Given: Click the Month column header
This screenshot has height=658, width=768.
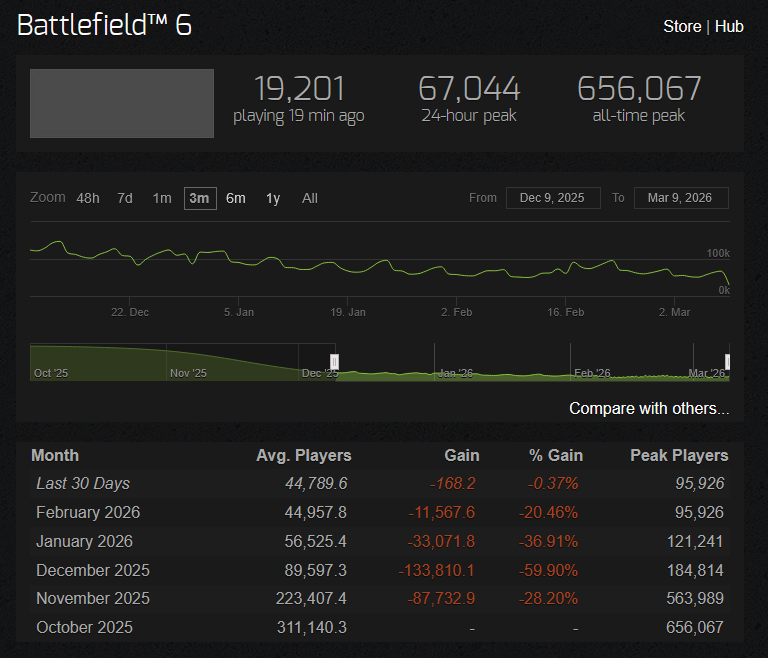Looking at the screenshot, I should pyautogui.click(x=55, y=456).
